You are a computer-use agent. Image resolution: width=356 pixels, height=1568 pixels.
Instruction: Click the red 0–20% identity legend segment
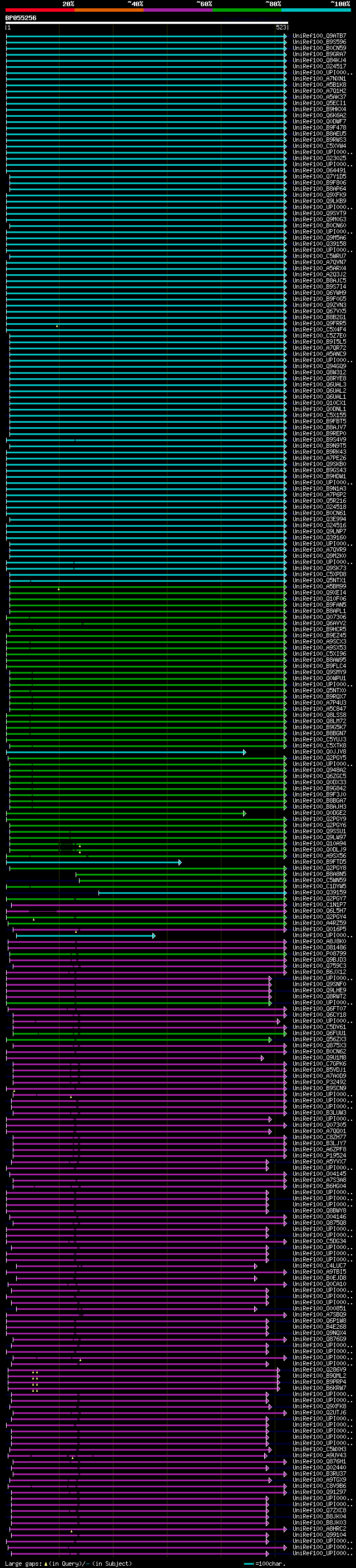coord(40,11)
